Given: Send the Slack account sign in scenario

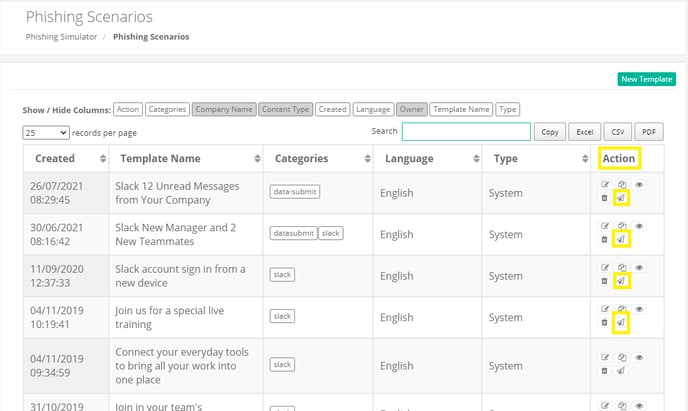Looking at the screenshot, I should point(621,281).
